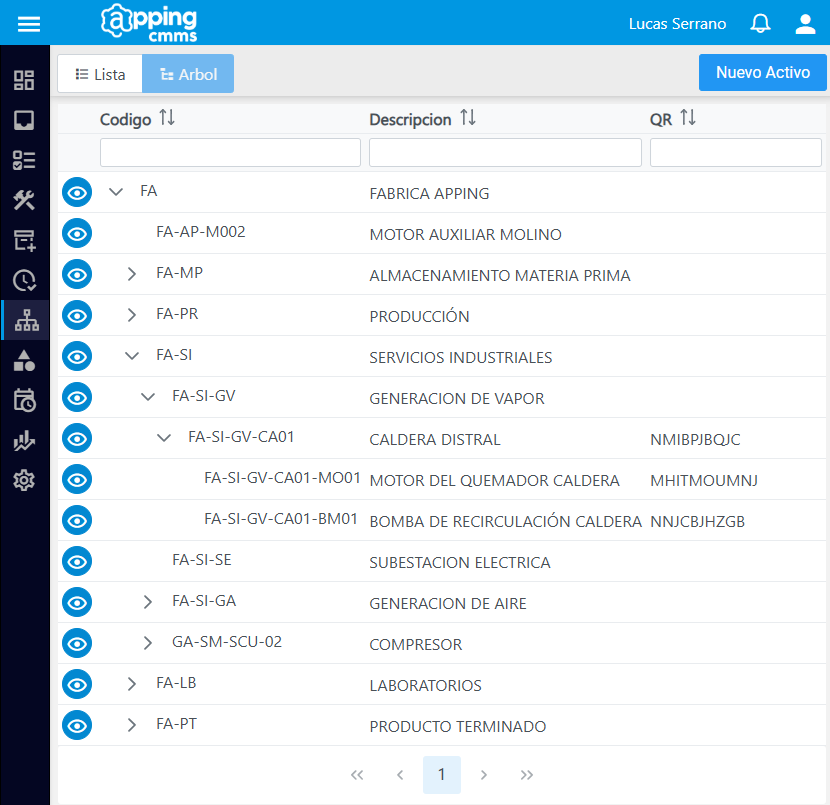Expand the FA-PR PRODUCCIÓN node
This screenshot has width=830, height=805.
pyautogui.click(x=131, y=315)
